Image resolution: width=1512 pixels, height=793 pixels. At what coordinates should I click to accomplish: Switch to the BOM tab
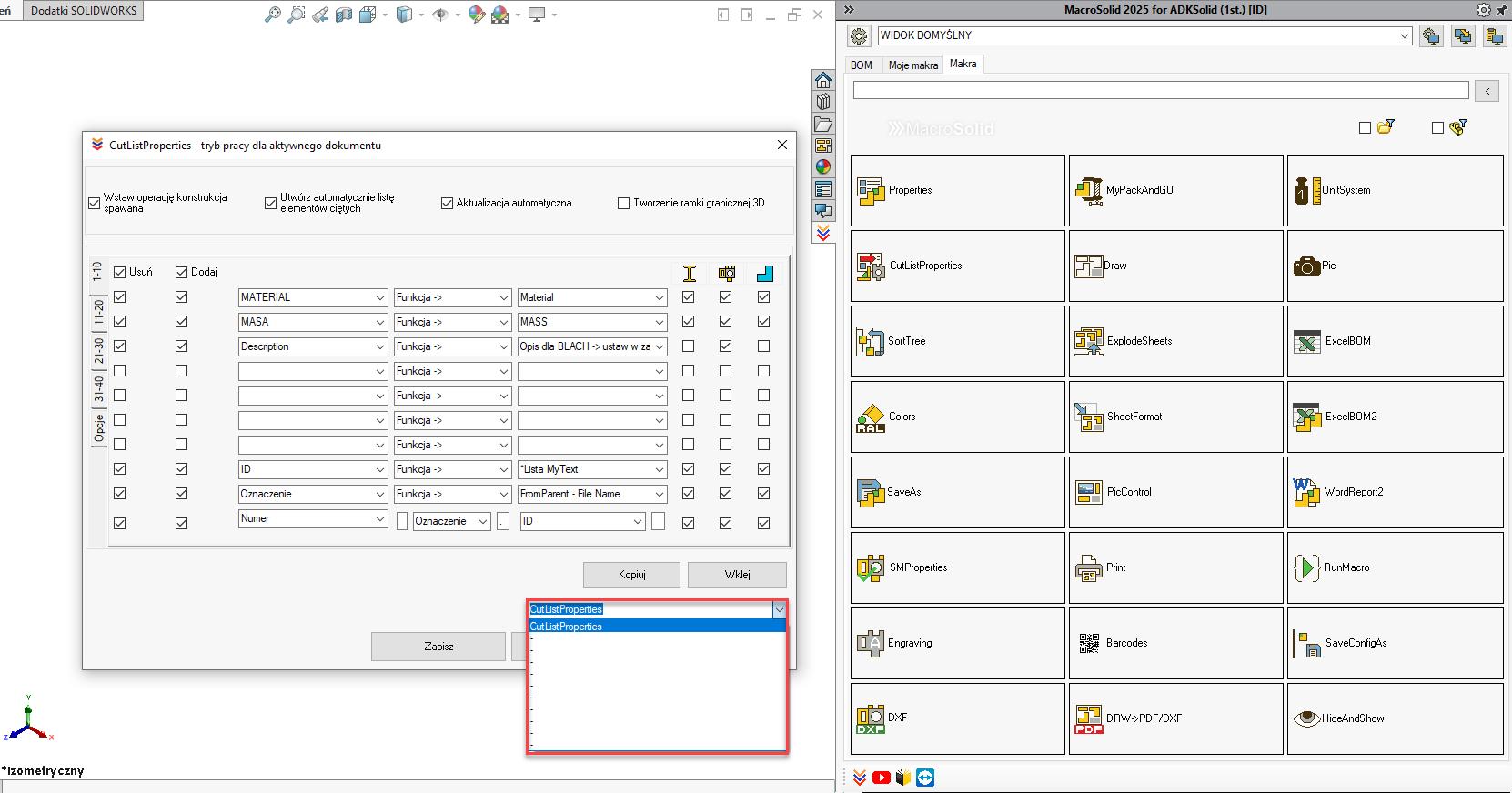click(x=861, y=65)
